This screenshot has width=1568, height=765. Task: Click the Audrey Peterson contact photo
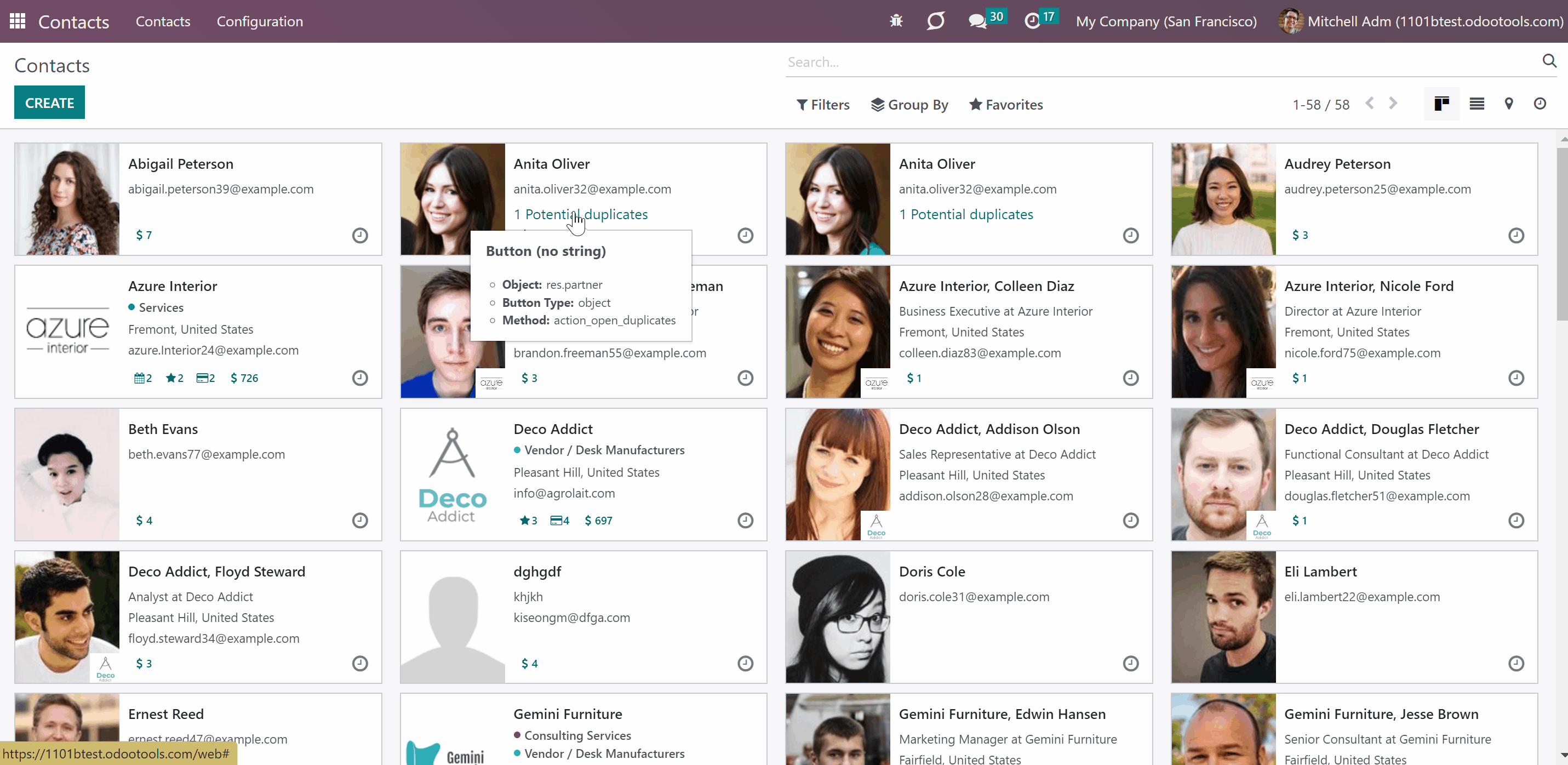pos(1223,199)
